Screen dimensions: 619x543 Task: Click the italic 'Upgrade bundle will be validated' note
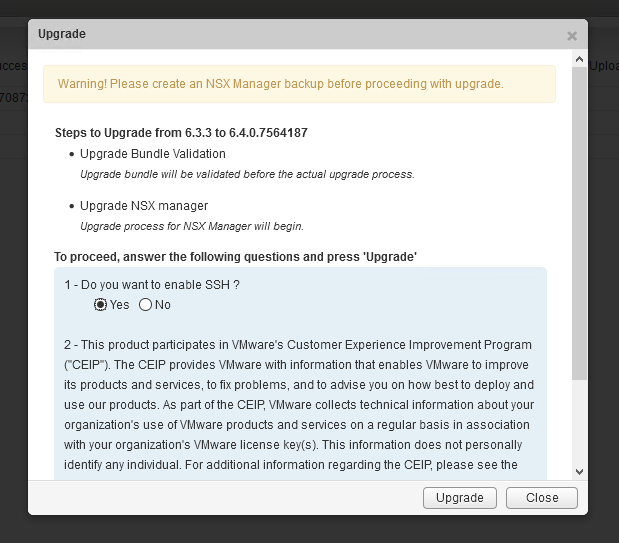[x=247, y=174]
